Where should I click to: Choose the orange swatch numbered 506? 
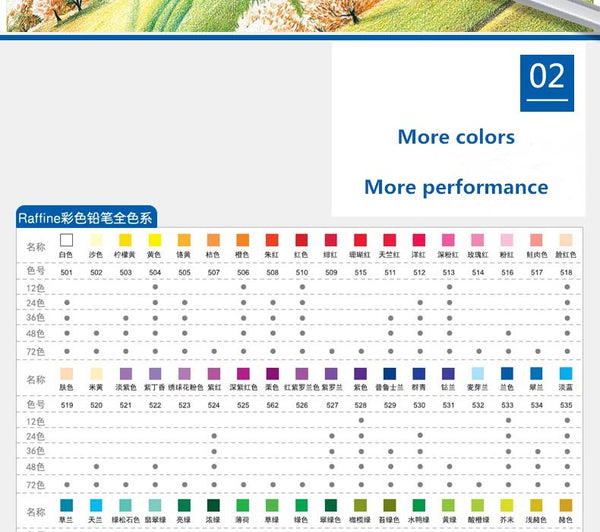(x=243, y=240)
